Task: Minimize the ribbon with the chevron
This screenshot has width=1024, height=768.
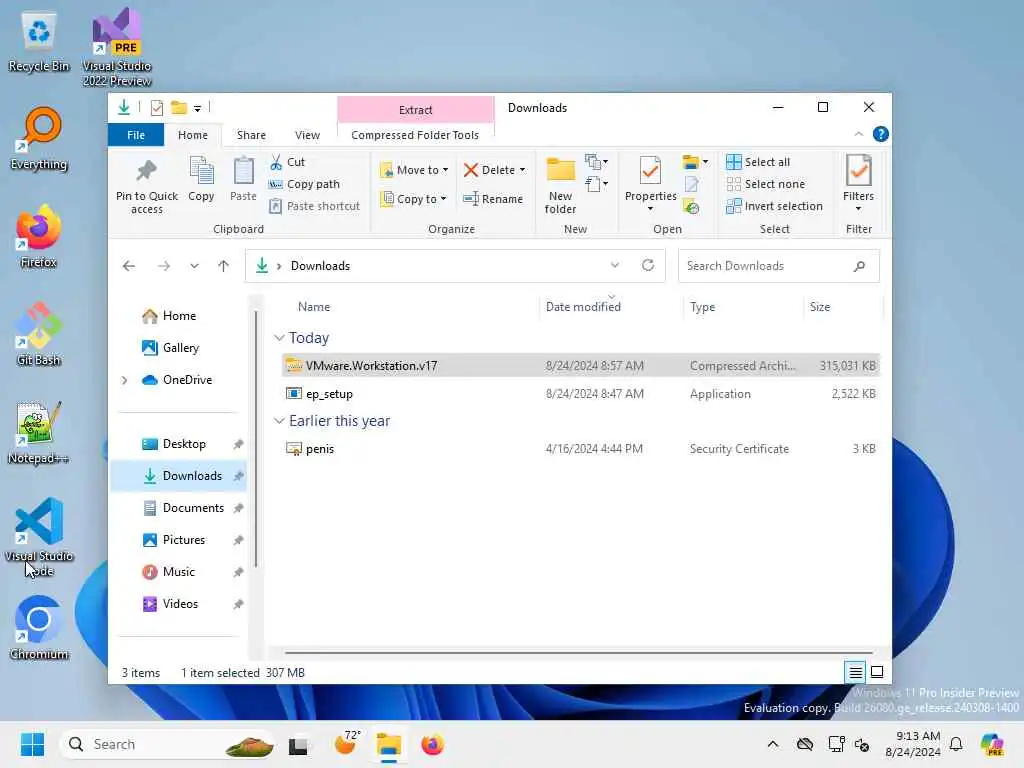Action: click(x=858, y=135)
